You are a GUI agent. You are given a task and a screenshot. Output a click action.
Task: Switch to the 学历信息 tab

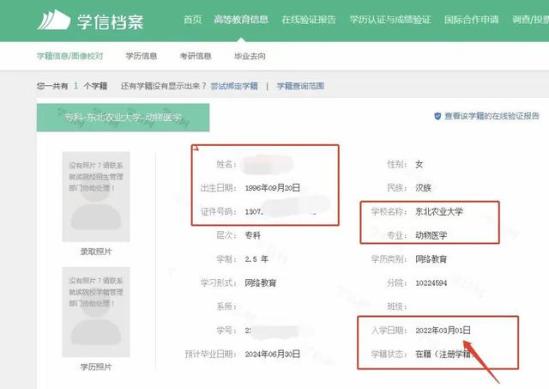[x=141, y=56]
